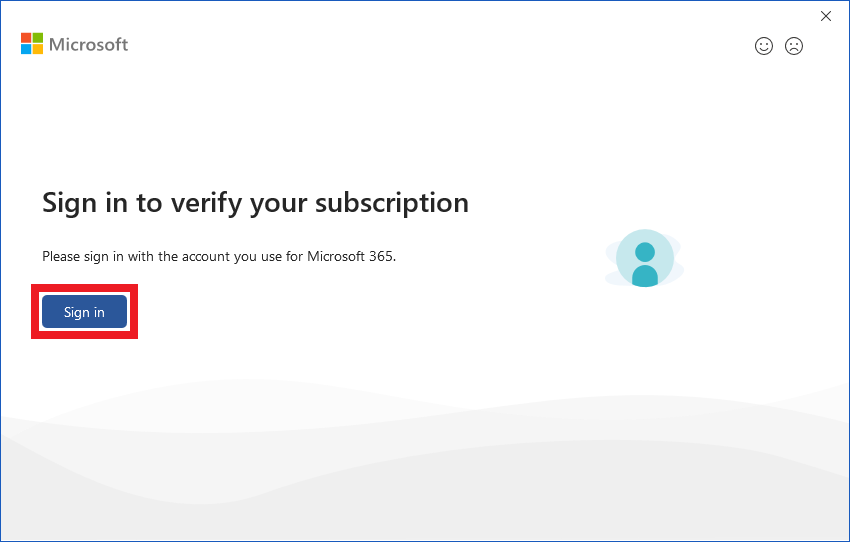Click the blue Sign in button
The width and height of the screenshot is (850, 542).
point(85,312)
